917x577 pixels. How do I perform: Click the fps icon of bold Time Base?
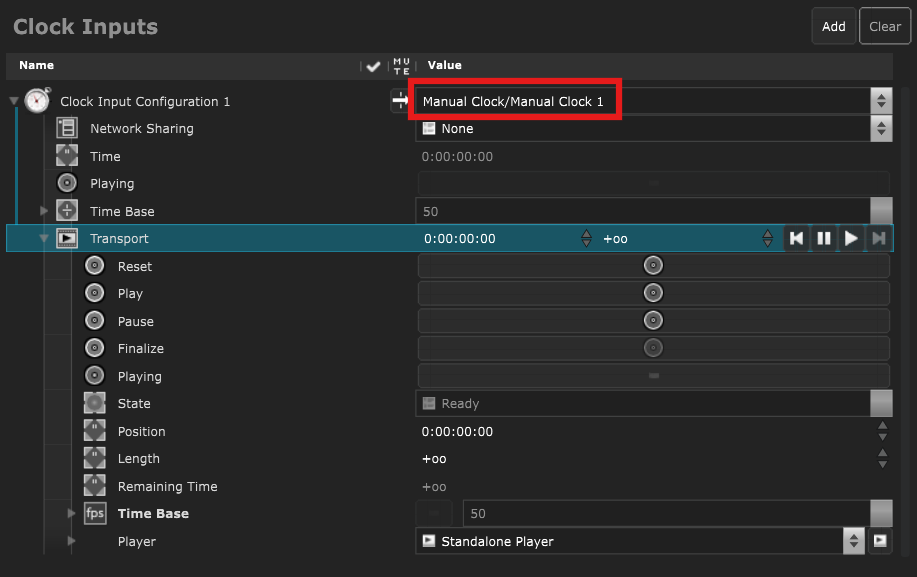[95, 513]
